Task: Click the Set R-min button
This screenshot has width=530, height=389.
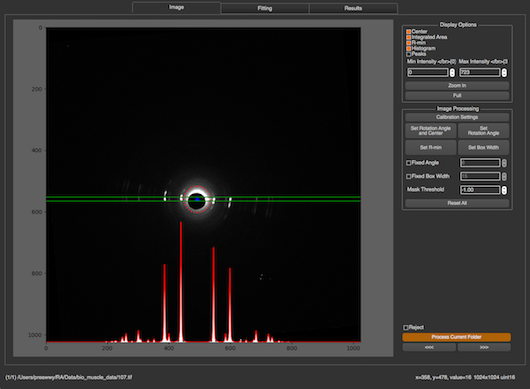Action: coord(431,147)
